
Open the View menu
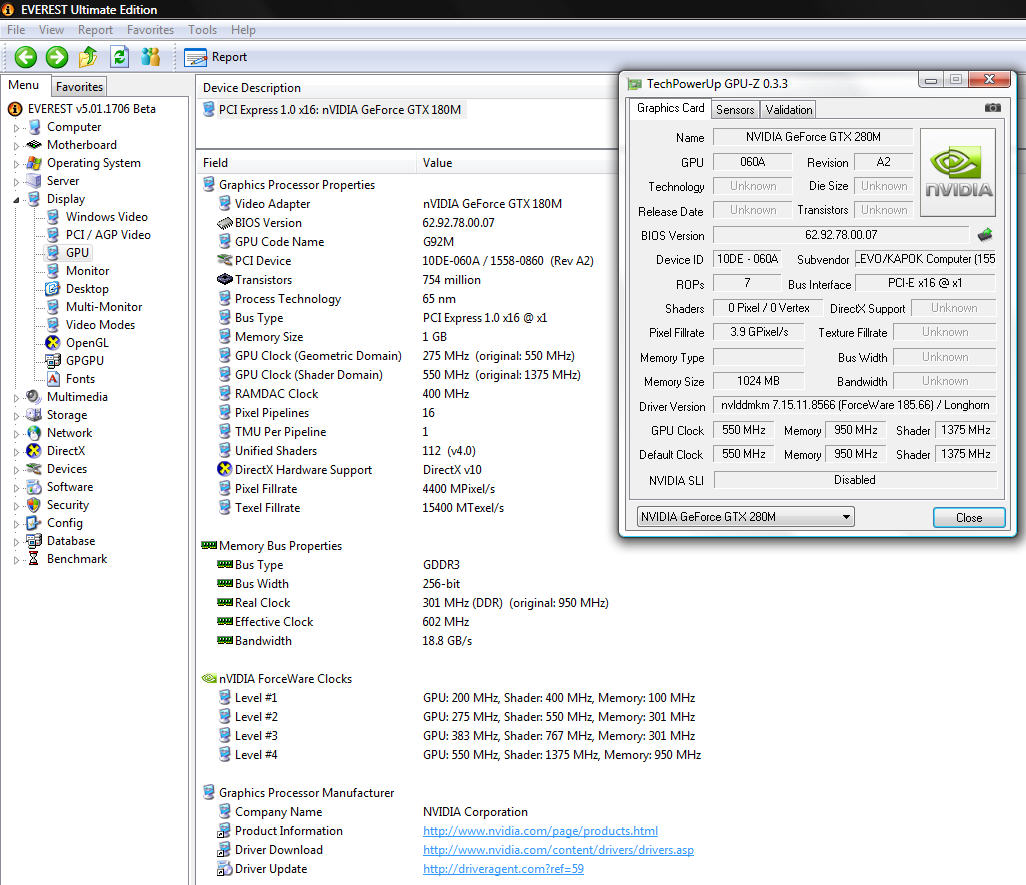coord(51,30)
